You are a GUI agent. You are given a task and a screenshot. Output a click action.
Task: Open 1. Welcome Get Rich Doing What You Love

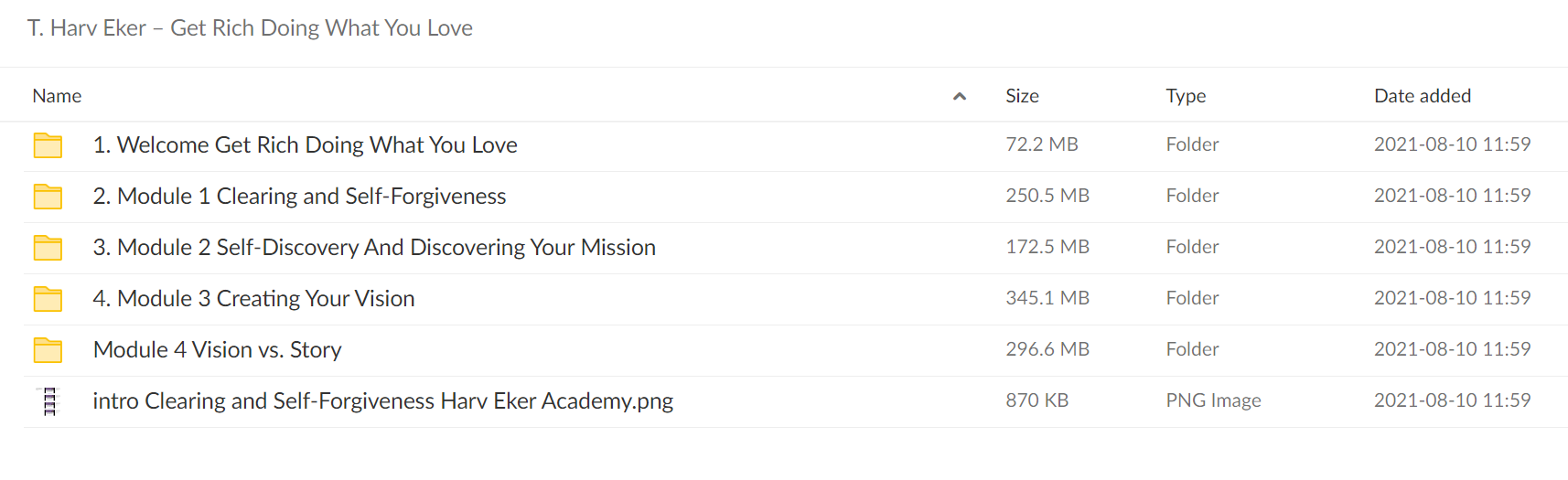(305, 145)
